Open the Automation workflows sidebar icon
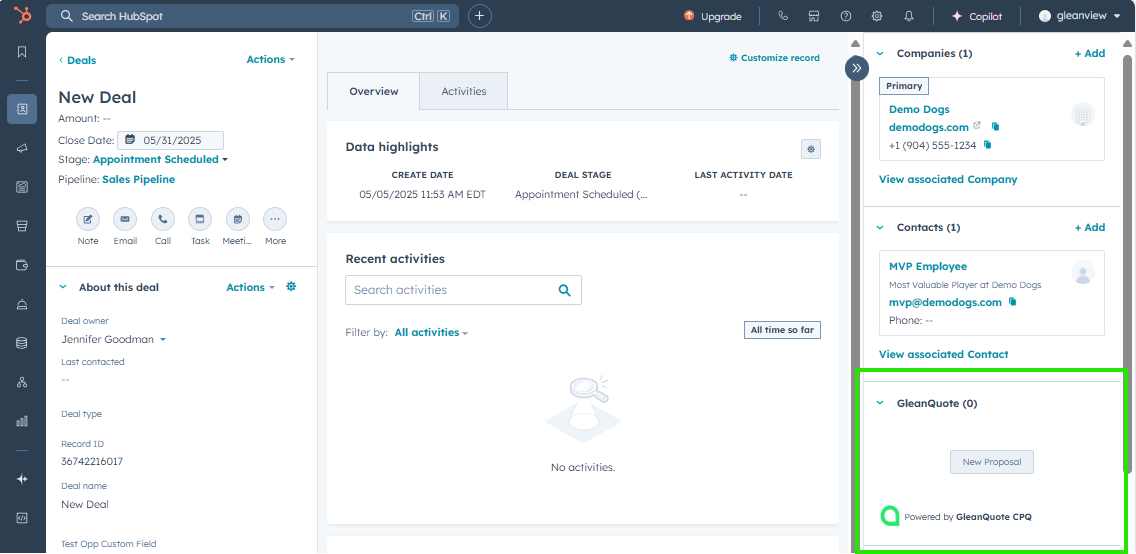 point(22,382)
